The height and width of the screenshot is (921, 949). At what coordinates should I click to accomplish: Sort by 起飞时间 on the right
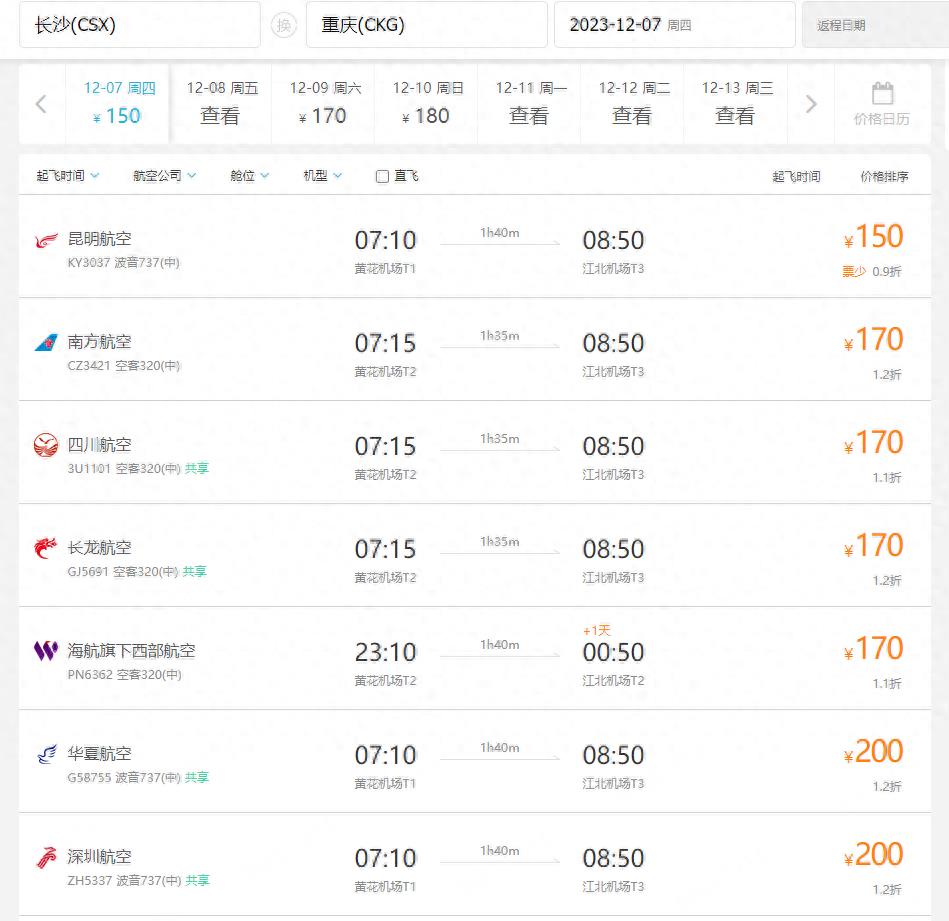click(796, 177)
